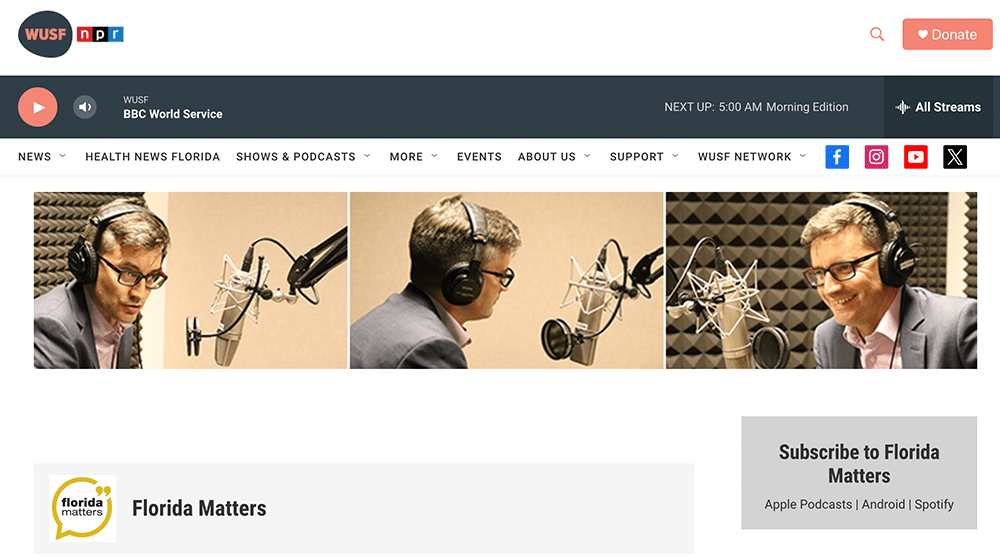The height and width of the screenshot is (557, 1000).
Task: Click the smiling host photo thumbnail
Action: pos(821,281)
